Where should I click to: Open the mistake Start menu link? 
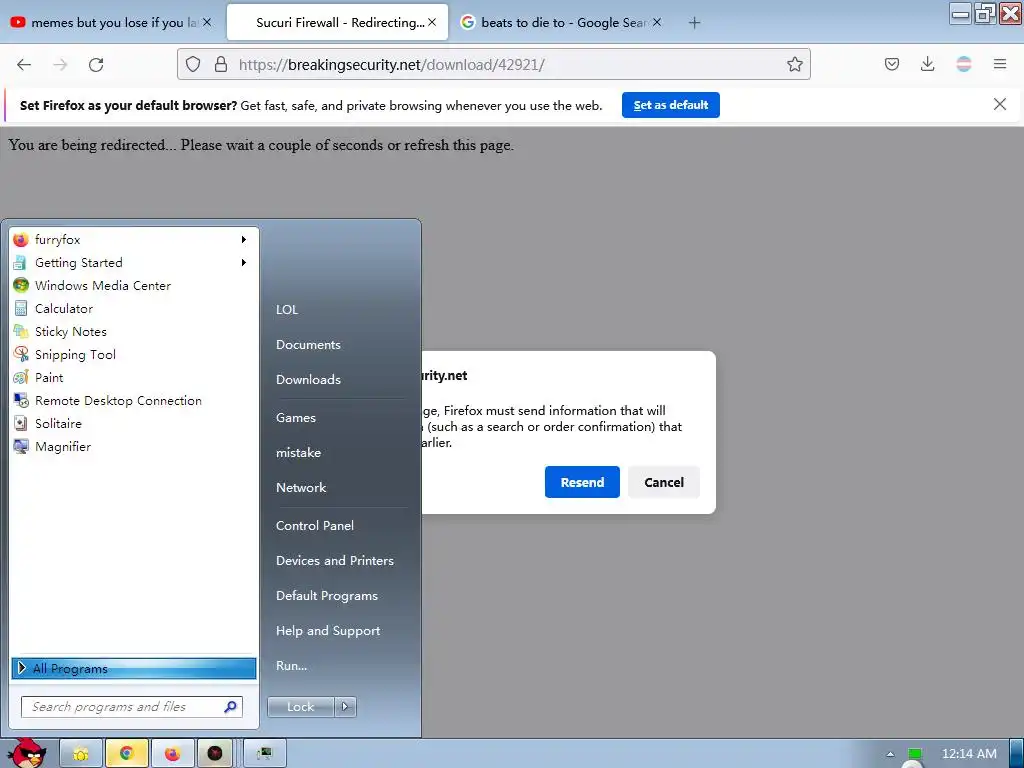click(x=298, y=453)
